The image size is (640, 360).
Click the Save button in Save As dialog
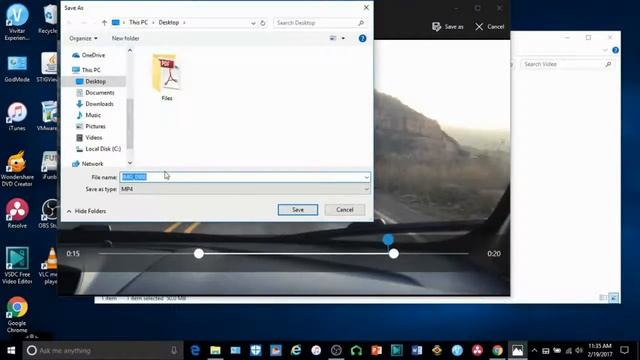coord(298,209)
